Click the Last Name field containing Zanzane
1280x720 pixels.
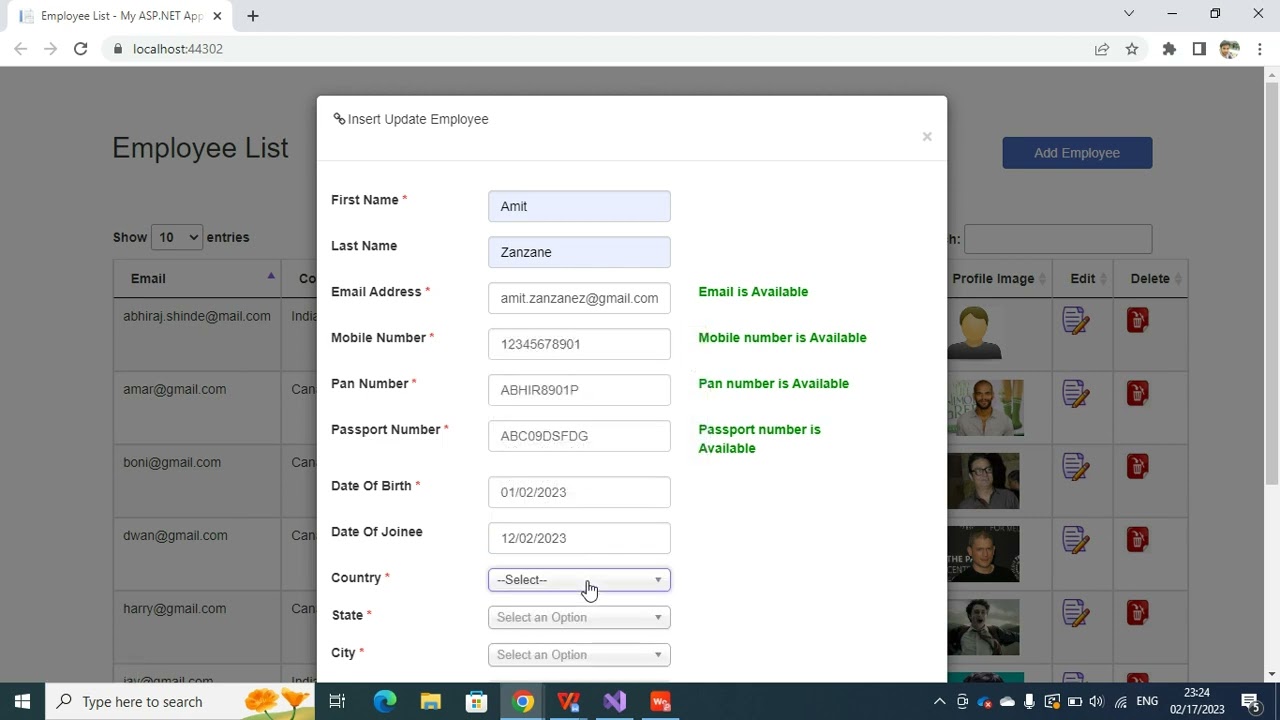pyautogui.click(x=579, y=252)
